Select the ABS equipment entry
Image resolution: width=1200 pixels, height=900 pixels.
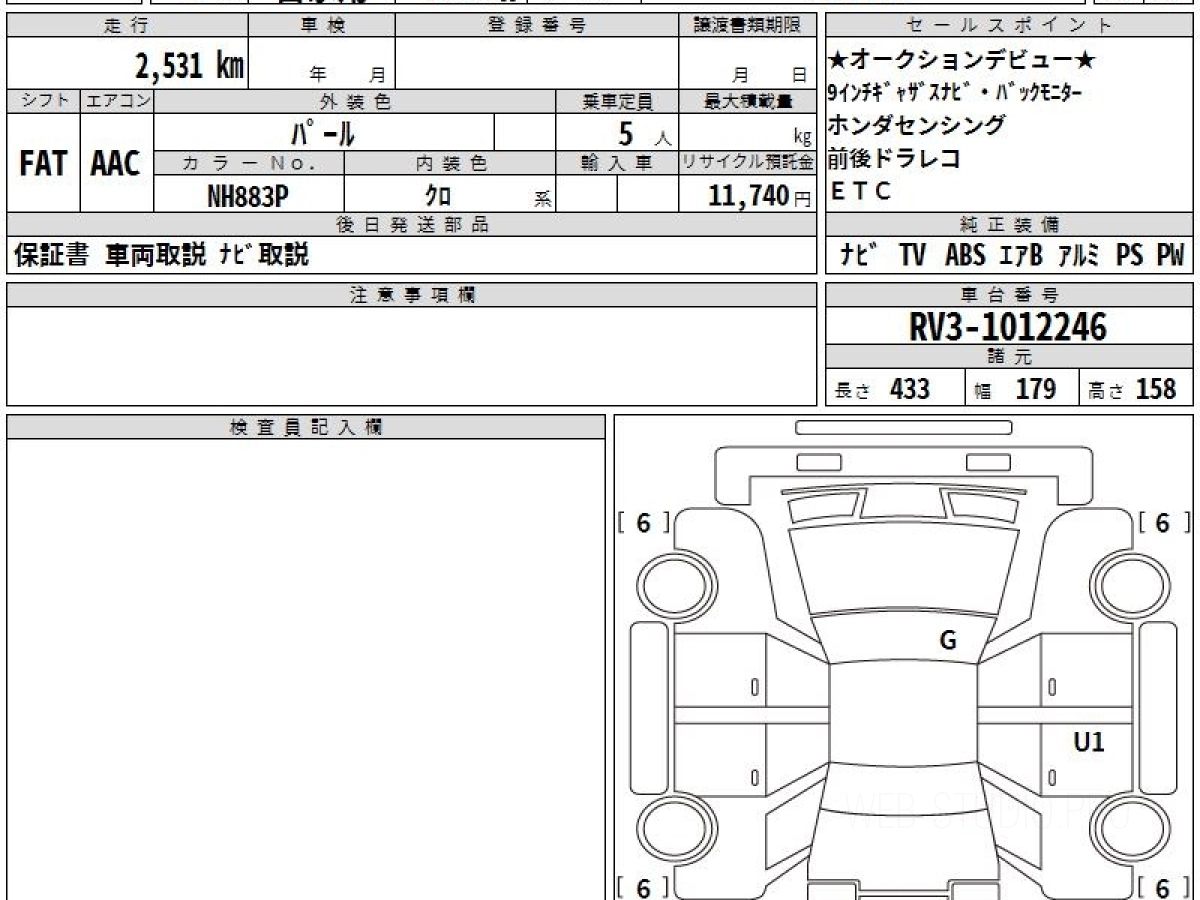pyautogui.click(x=965, y=256)
